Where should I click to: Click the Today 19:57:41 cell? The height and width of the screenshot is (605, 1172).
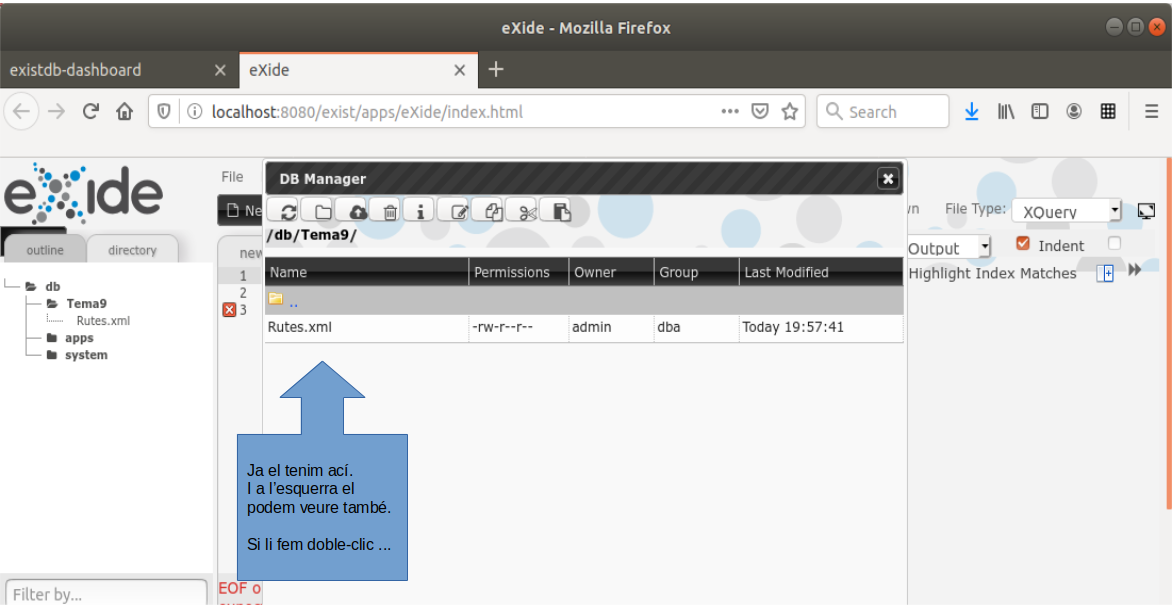click(821, 328)
